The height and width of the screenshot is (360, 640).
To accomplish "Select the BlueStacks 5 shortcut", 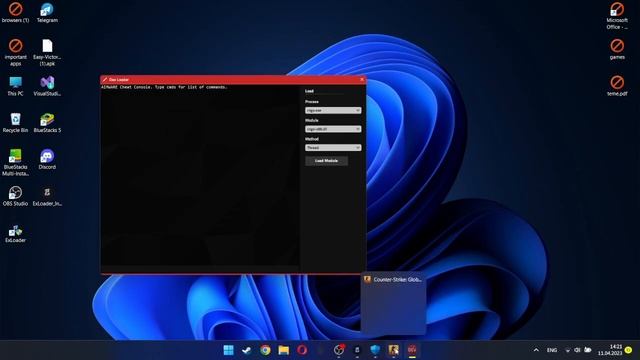I will [47, 123].
